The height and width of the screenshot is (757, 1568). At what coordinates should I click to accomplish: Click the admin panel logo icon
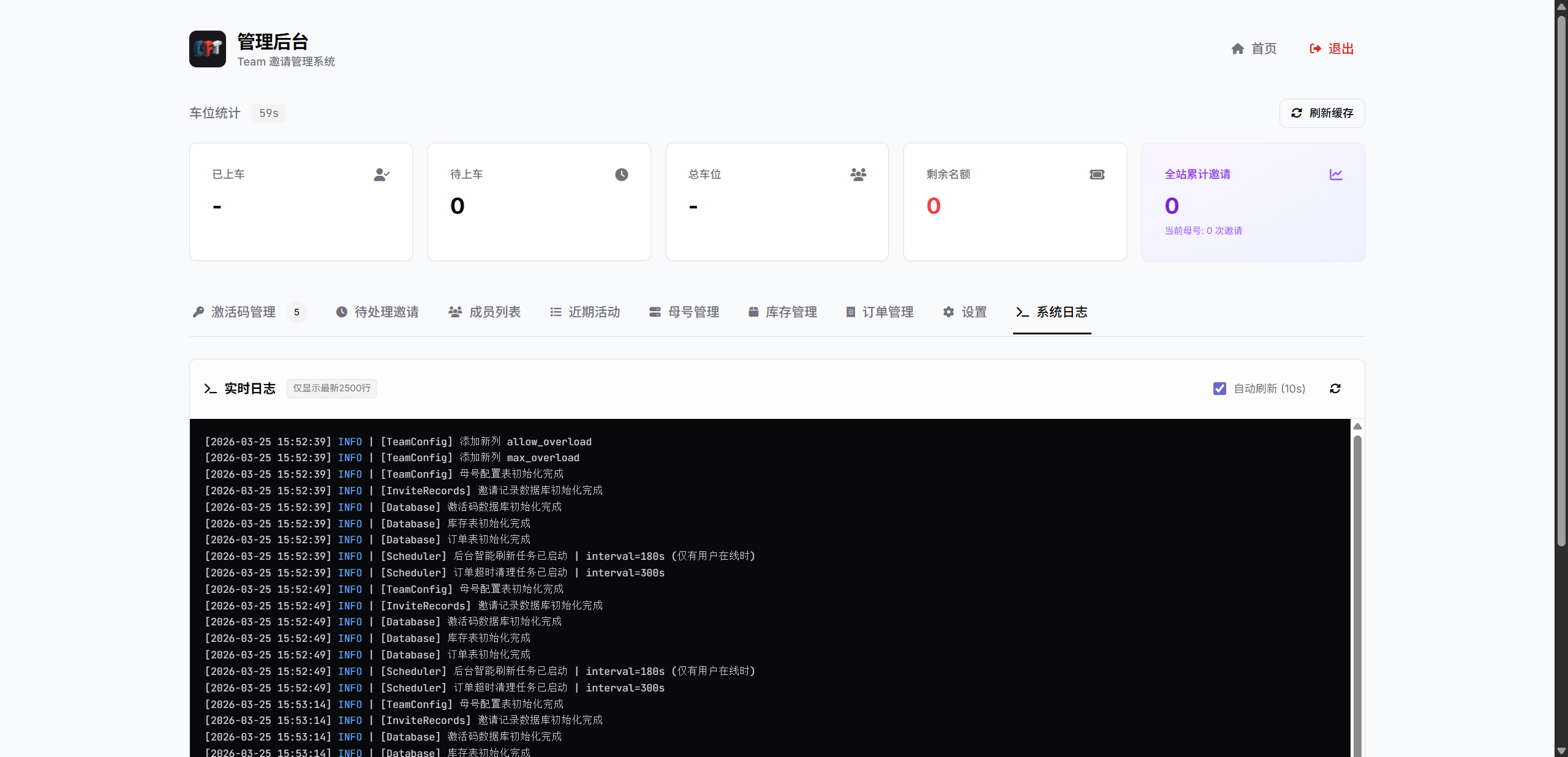coord(207,49)
